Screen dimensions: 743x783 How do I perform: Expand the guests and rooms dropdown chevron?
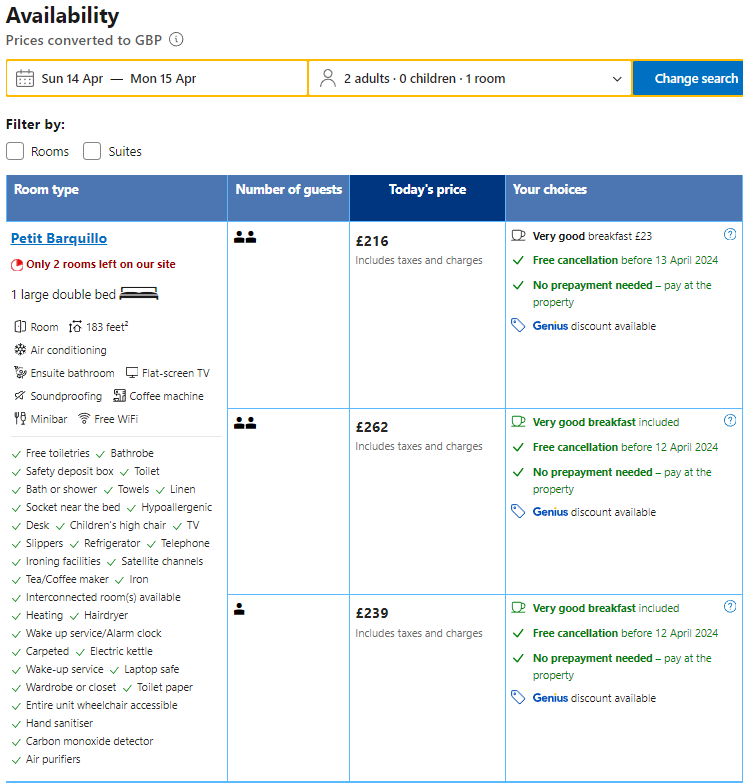tap(617, 79)
